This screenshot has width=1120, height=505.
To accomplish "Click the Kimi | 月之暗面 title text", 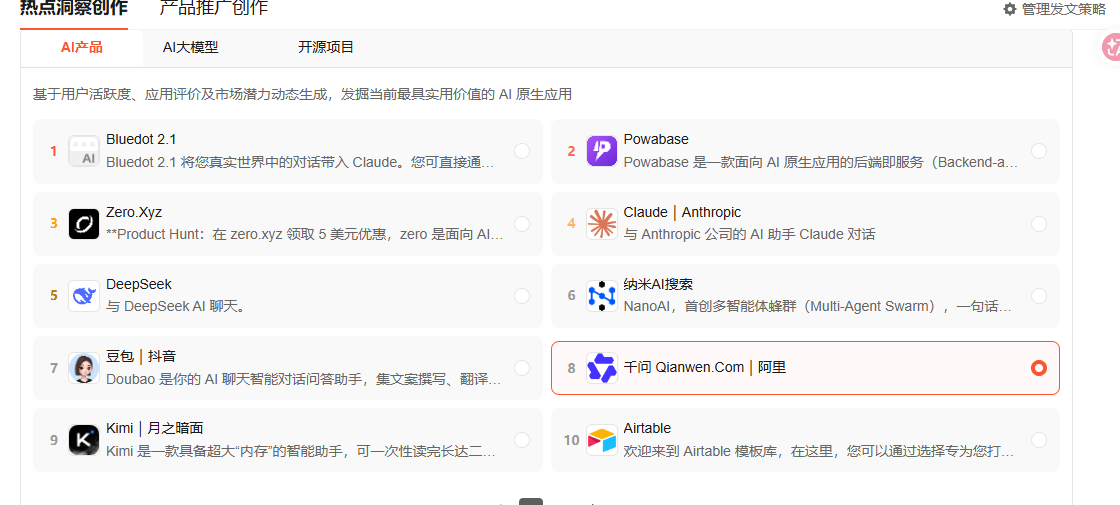I will tap(154, 429).
